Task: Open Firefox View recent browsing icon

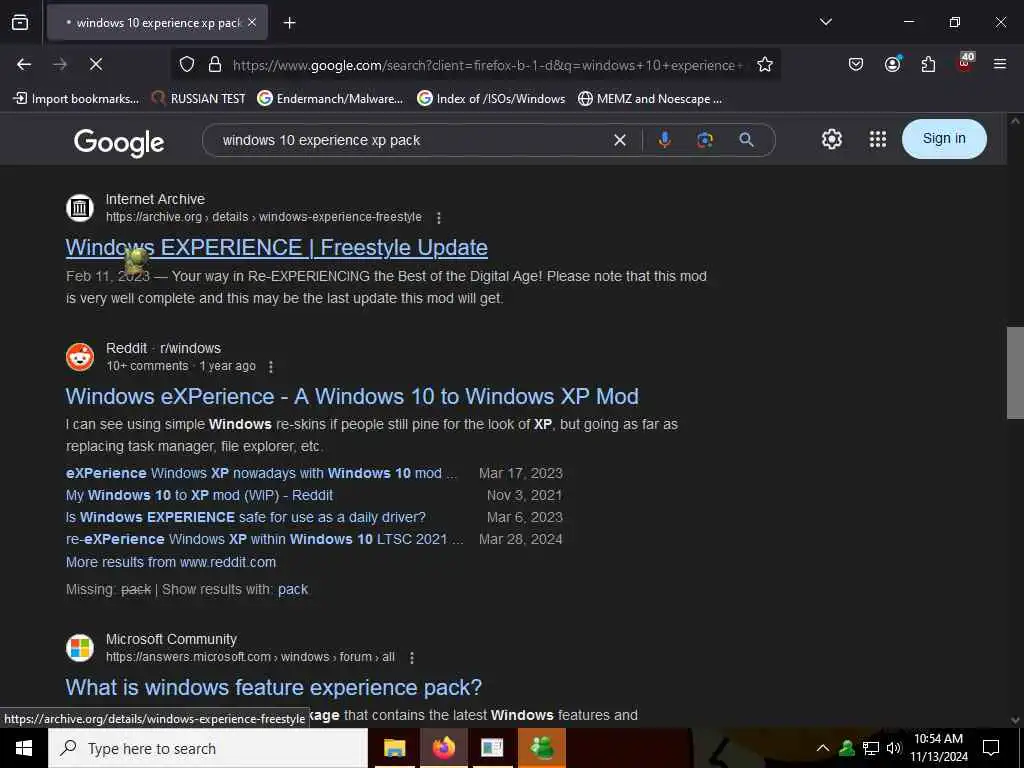Action: [x=20, y=22]
